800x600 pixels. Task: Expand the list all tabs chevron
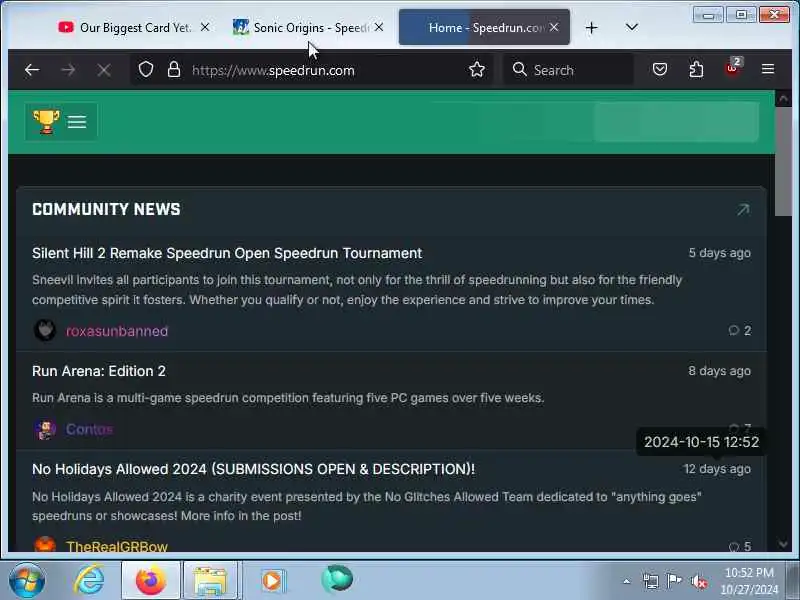tap(632, 27)
